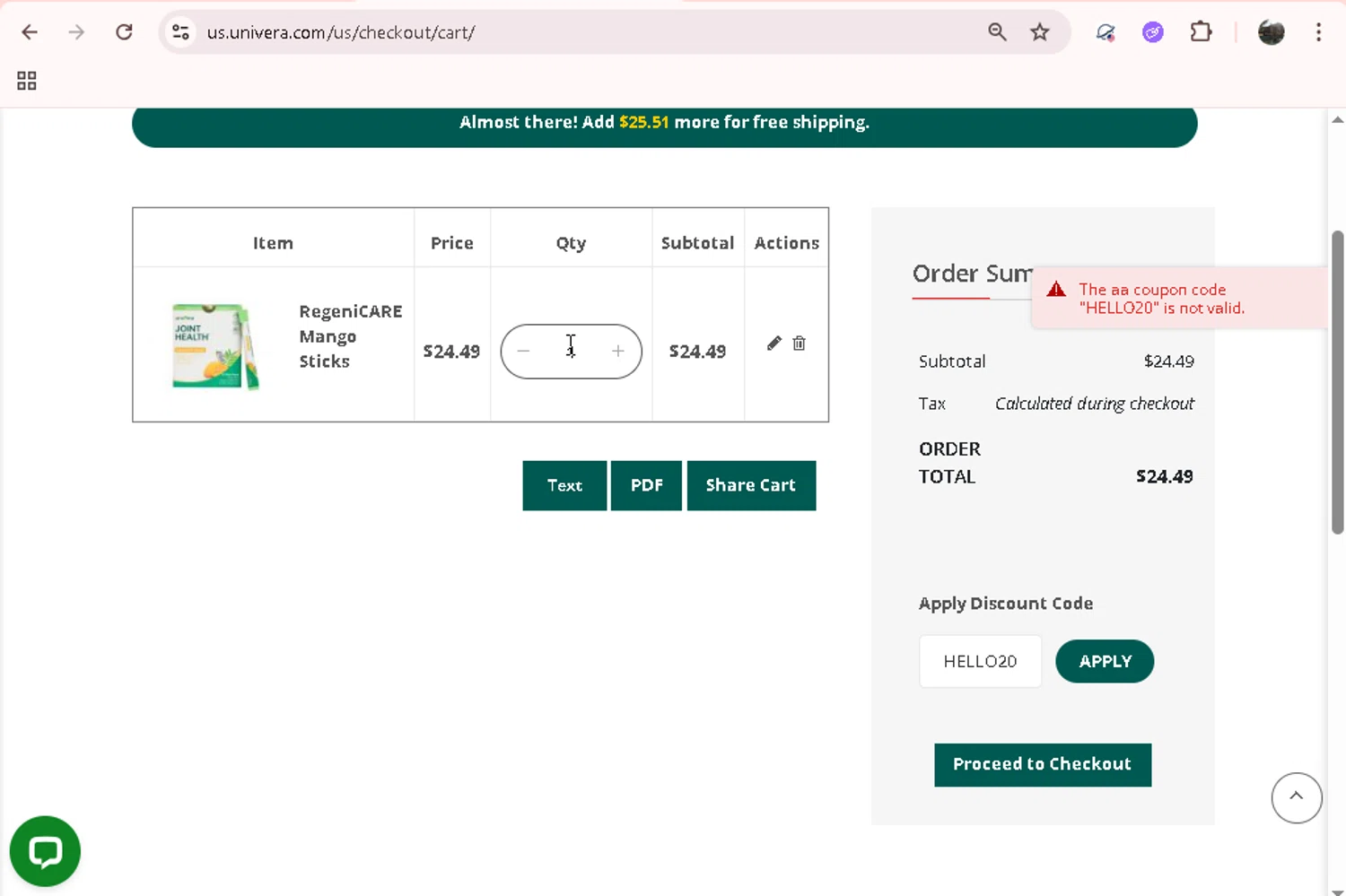This screenshot has width=1346, height=896.
Task: Proceed to Checkout
Action: (1043, 764)
